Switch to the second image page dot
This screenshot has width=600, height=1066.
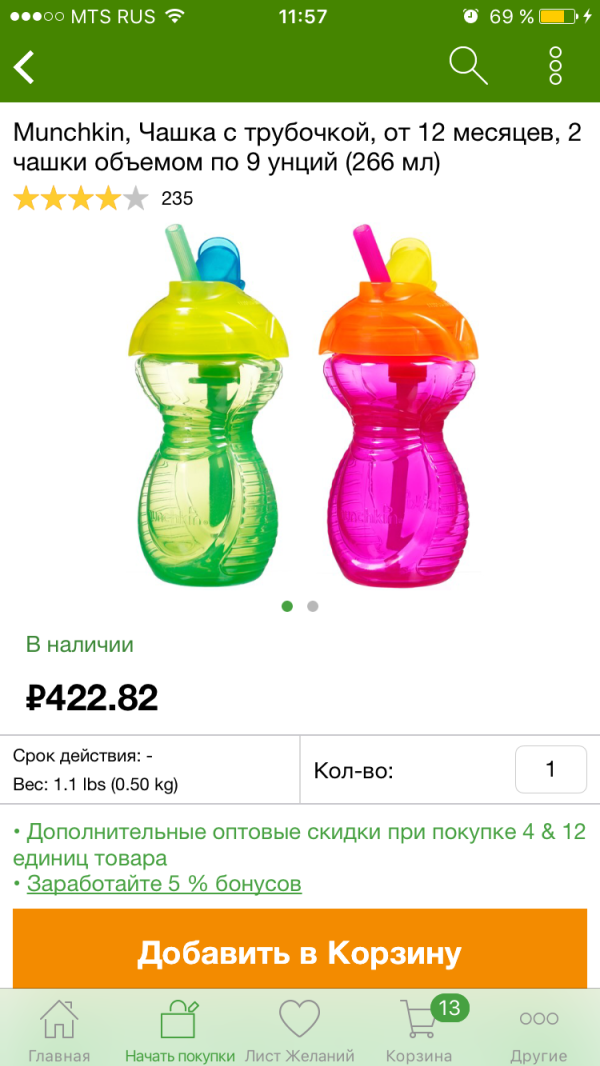point(313,606)
